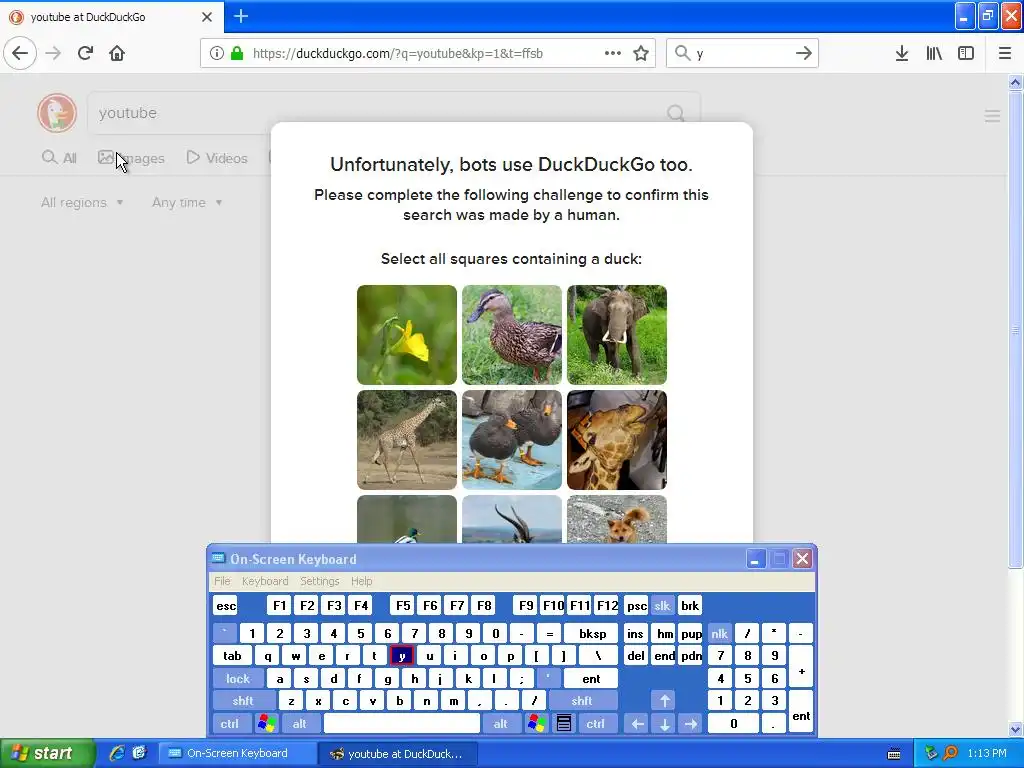Open On-Screen Keyboard File menu
1024x768 pixels.
pos(222,581)
